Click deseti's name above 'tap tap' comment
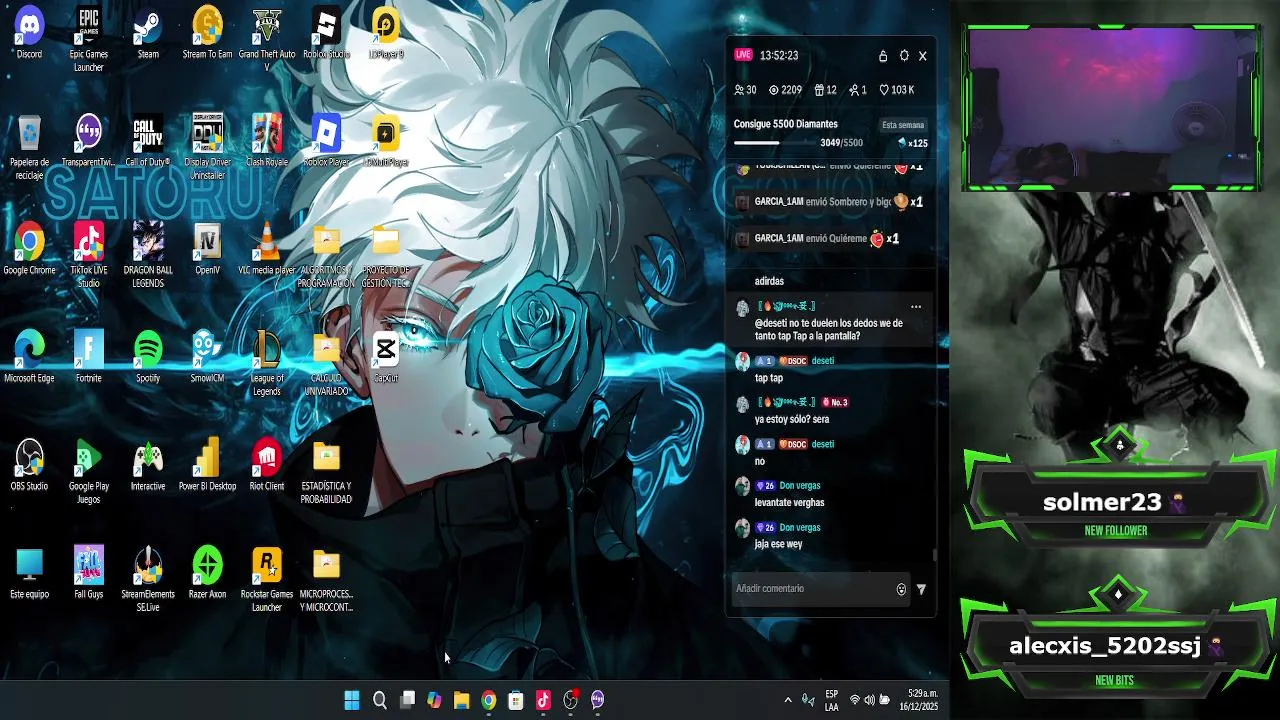The image size is (1280, 720). pos(822,361)
